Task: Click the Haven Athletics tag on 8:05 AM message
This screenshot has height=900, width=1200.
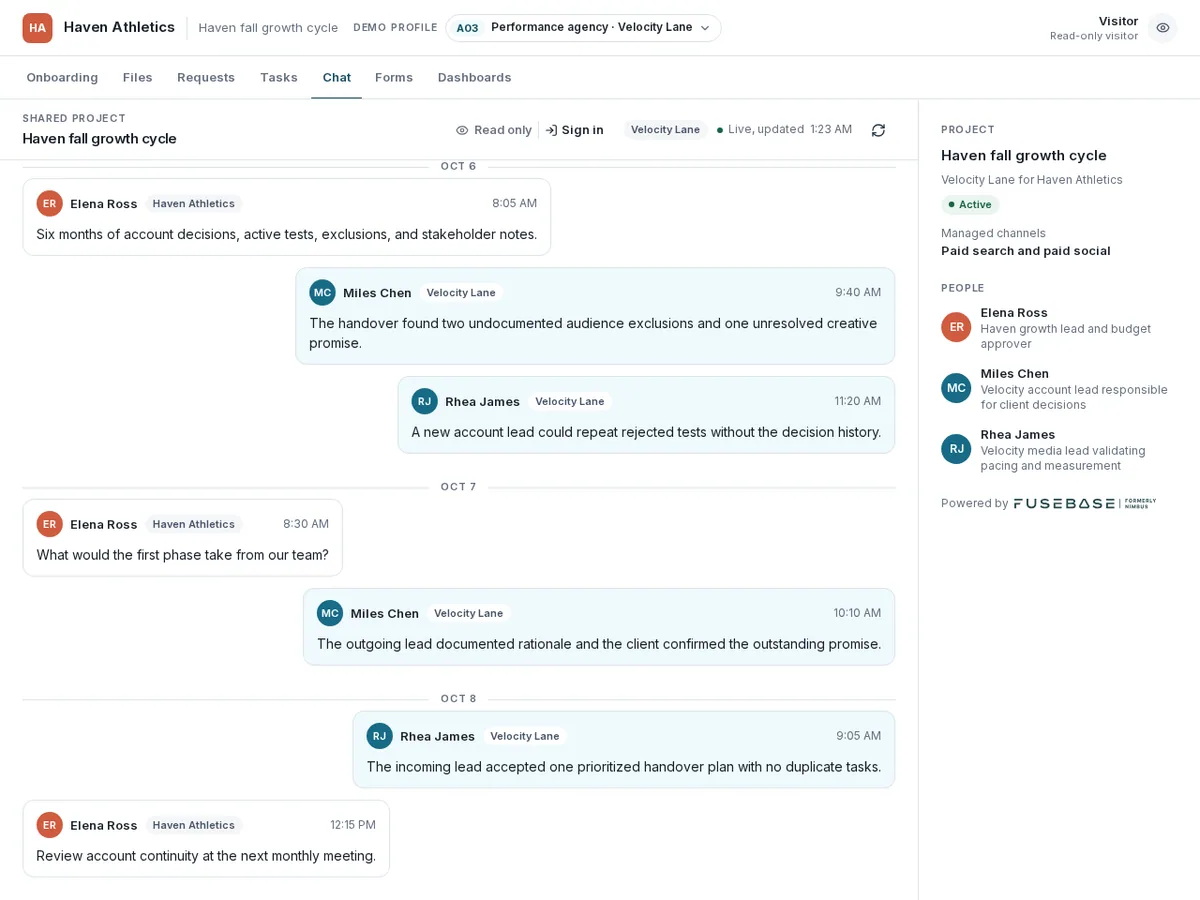Action: click(x=194, y=204)
